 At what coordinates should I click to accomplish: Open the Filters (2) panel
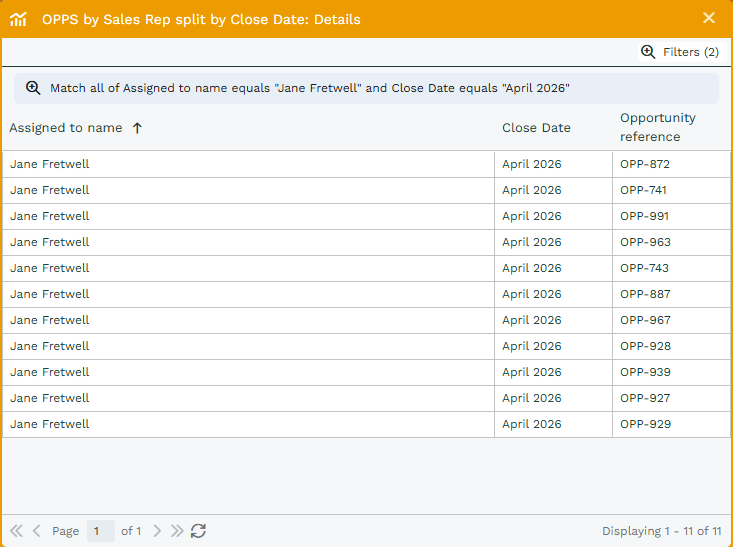tap(680, 52)
